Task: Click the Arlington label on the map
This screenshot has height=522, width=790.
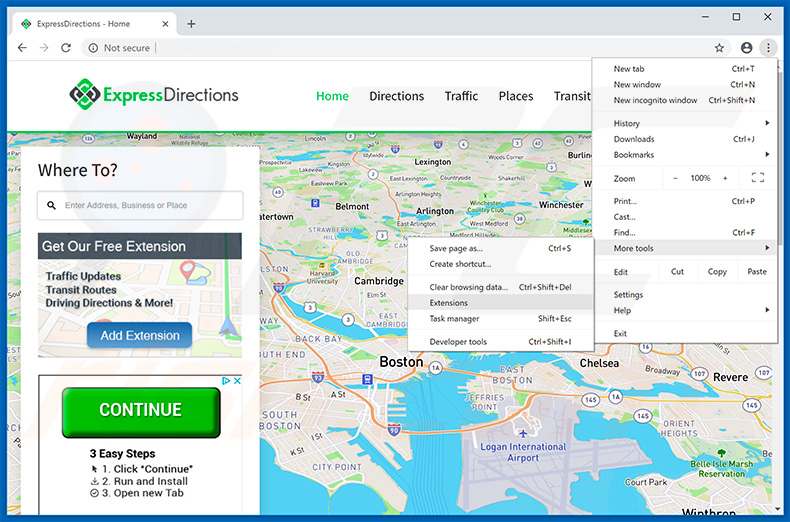Action: click(435, 211)
